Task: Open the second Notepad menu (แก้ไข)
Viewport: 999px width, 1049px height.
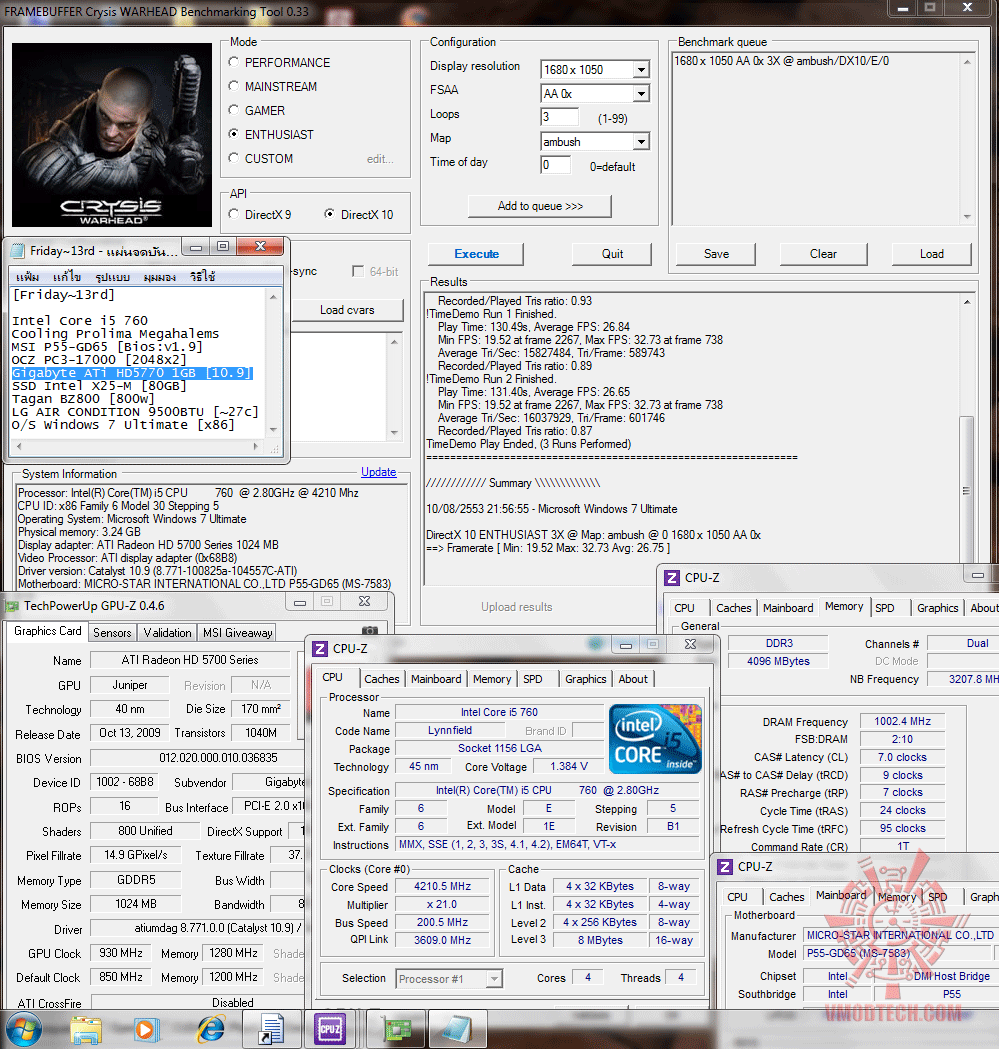Action: 67,277
